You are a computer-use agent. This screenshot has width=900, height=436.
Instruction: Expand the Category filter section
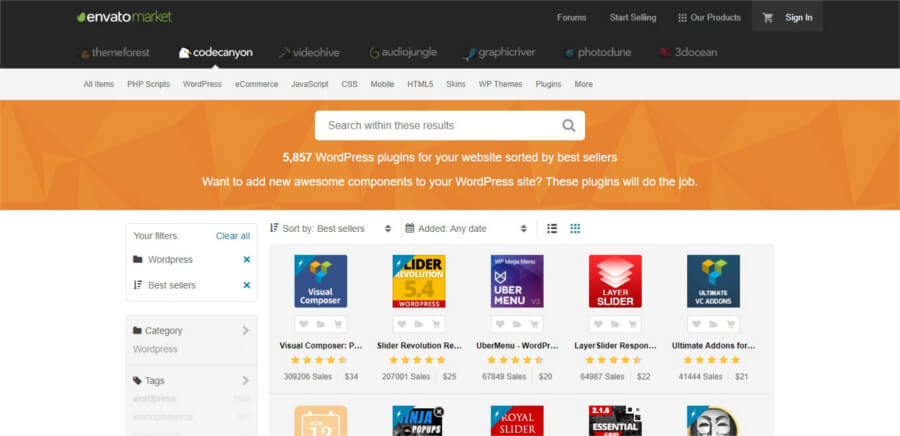click(x=245, y=331)
